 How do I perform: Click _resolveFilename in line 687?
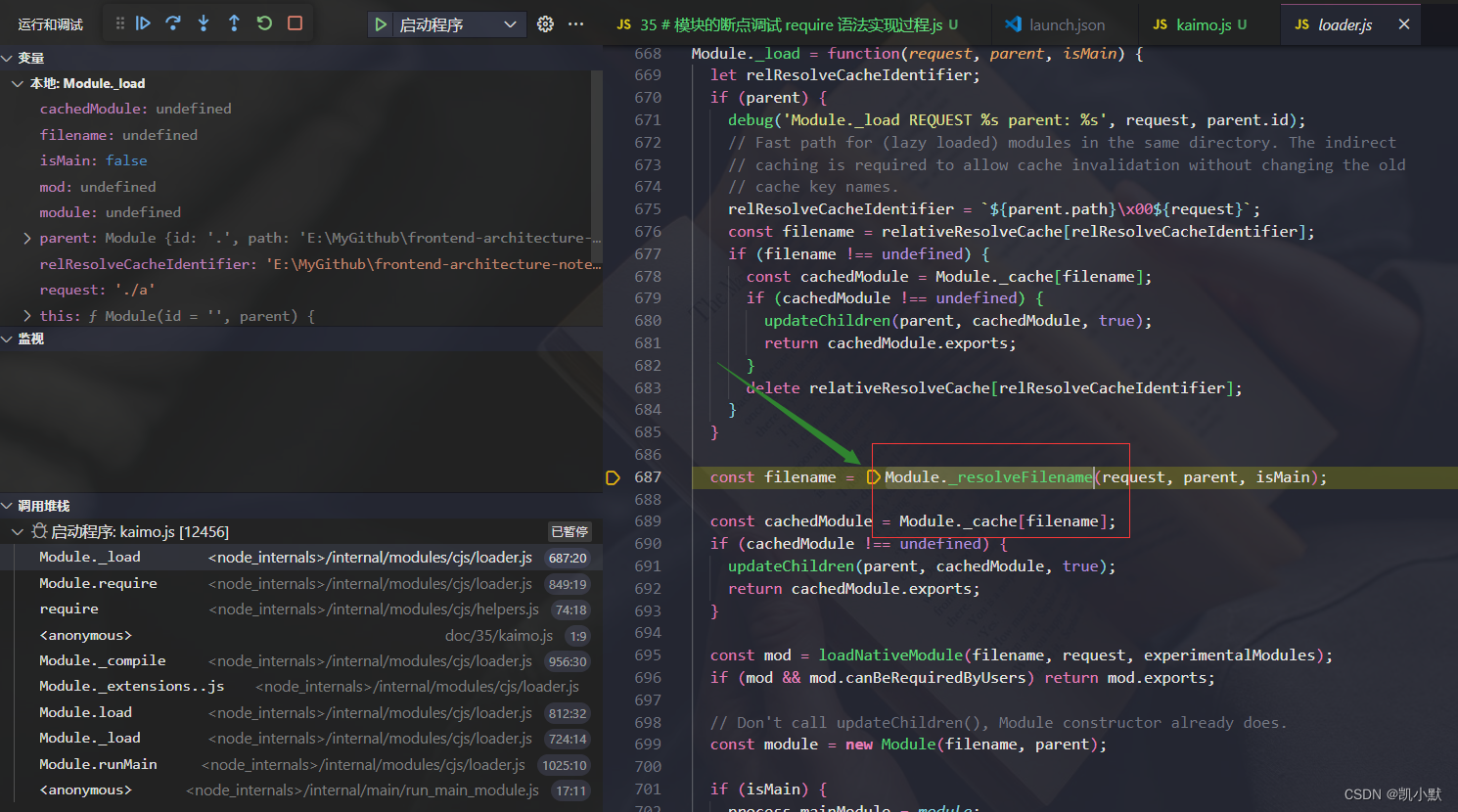1020,477
